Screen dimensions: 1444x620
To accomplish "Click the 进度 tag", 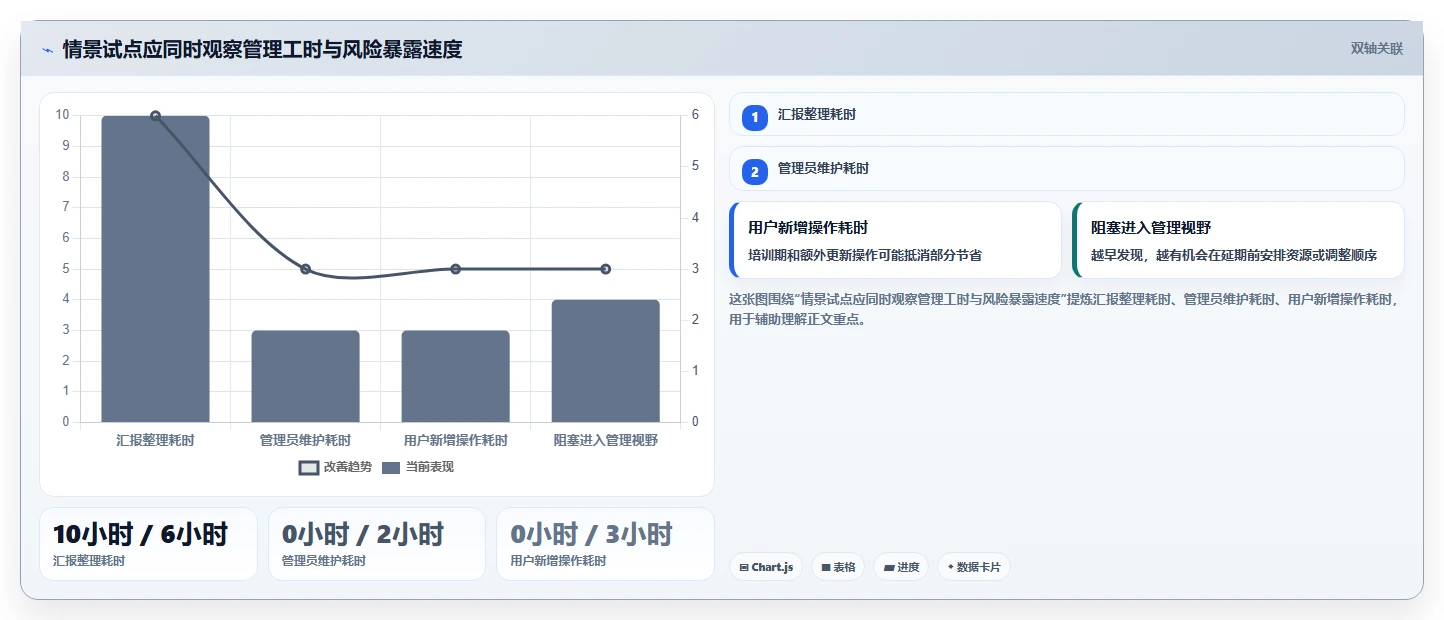I will click(x=901, y=567).
